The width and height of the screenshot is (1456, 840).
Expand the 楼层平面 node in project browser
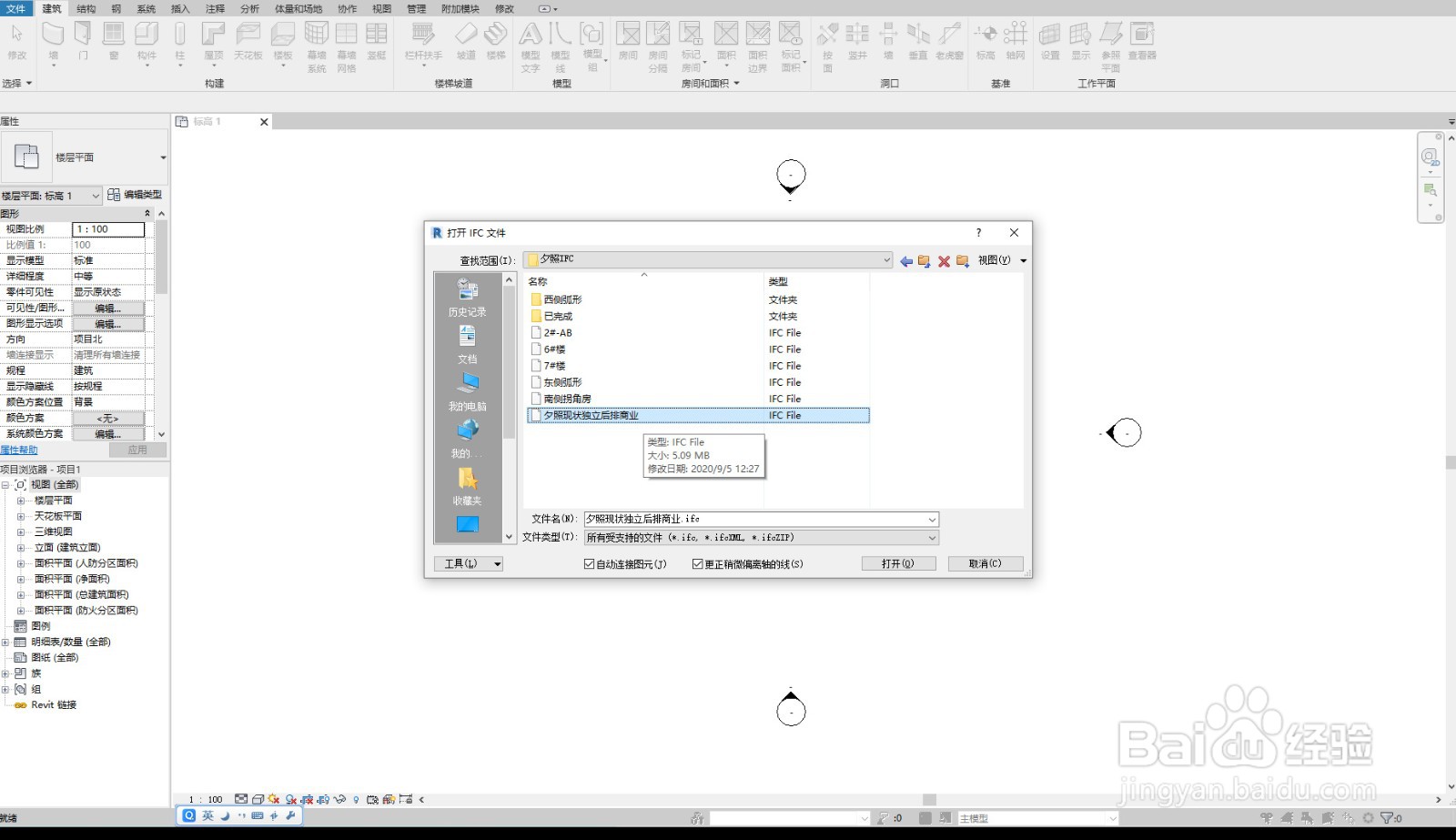coord(20,501)
